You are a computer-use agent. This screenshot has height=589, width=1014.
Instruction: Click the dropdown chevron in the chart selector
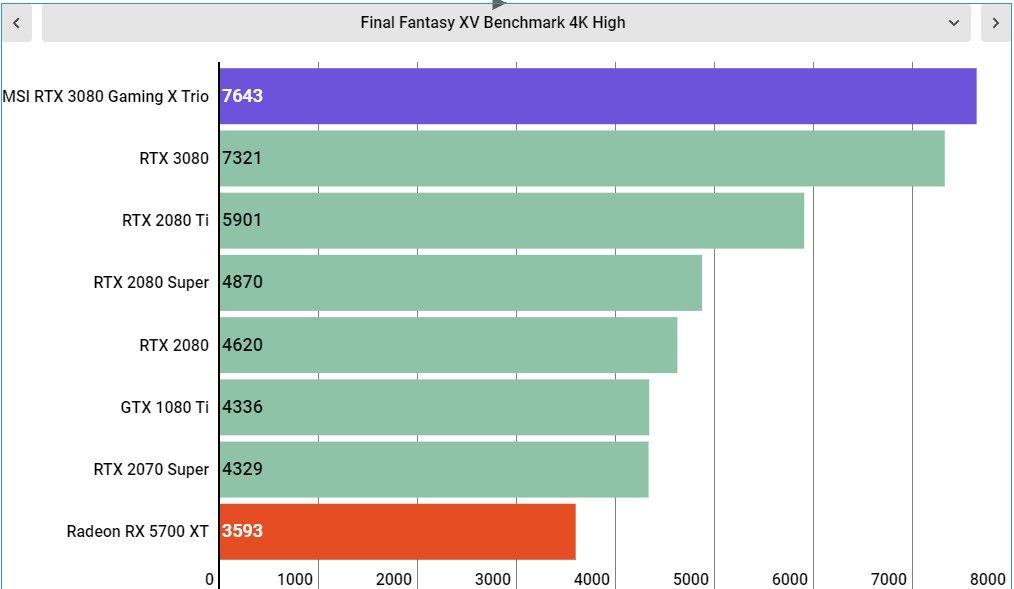pos(953,23)
